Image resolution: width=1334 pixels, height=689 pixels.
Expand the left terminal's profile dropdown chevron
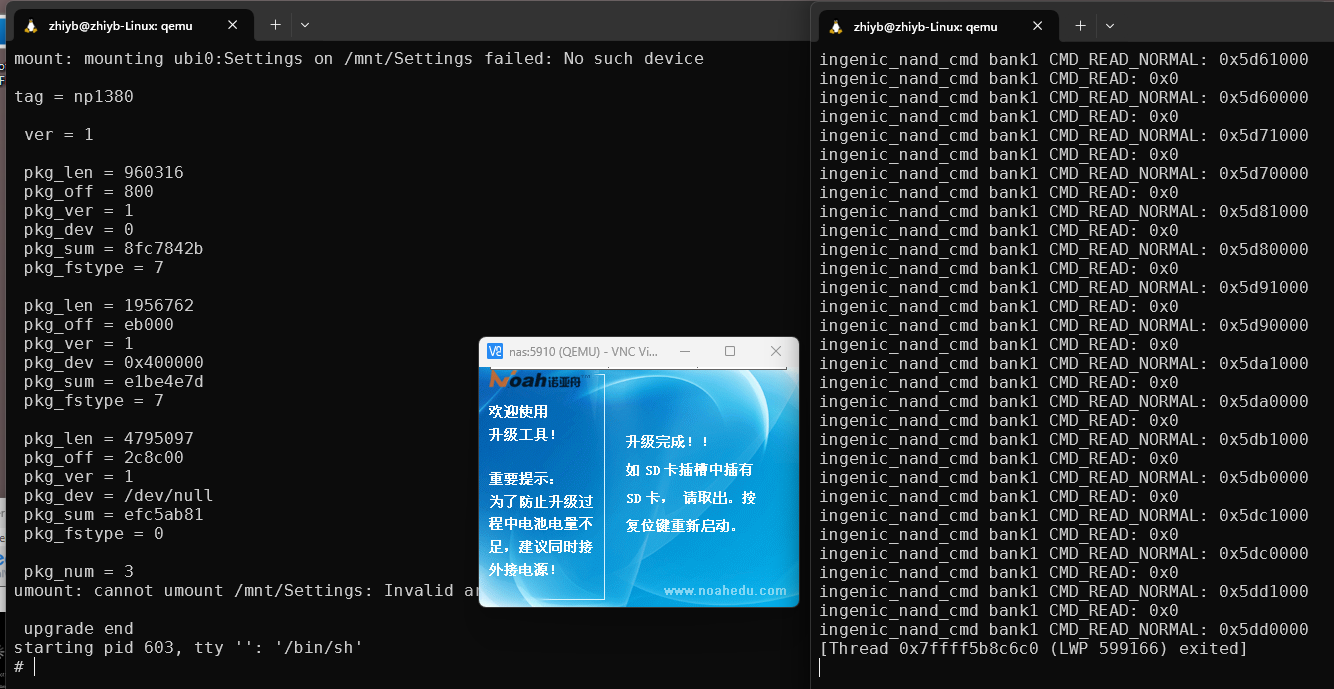(x=305, y=25)
